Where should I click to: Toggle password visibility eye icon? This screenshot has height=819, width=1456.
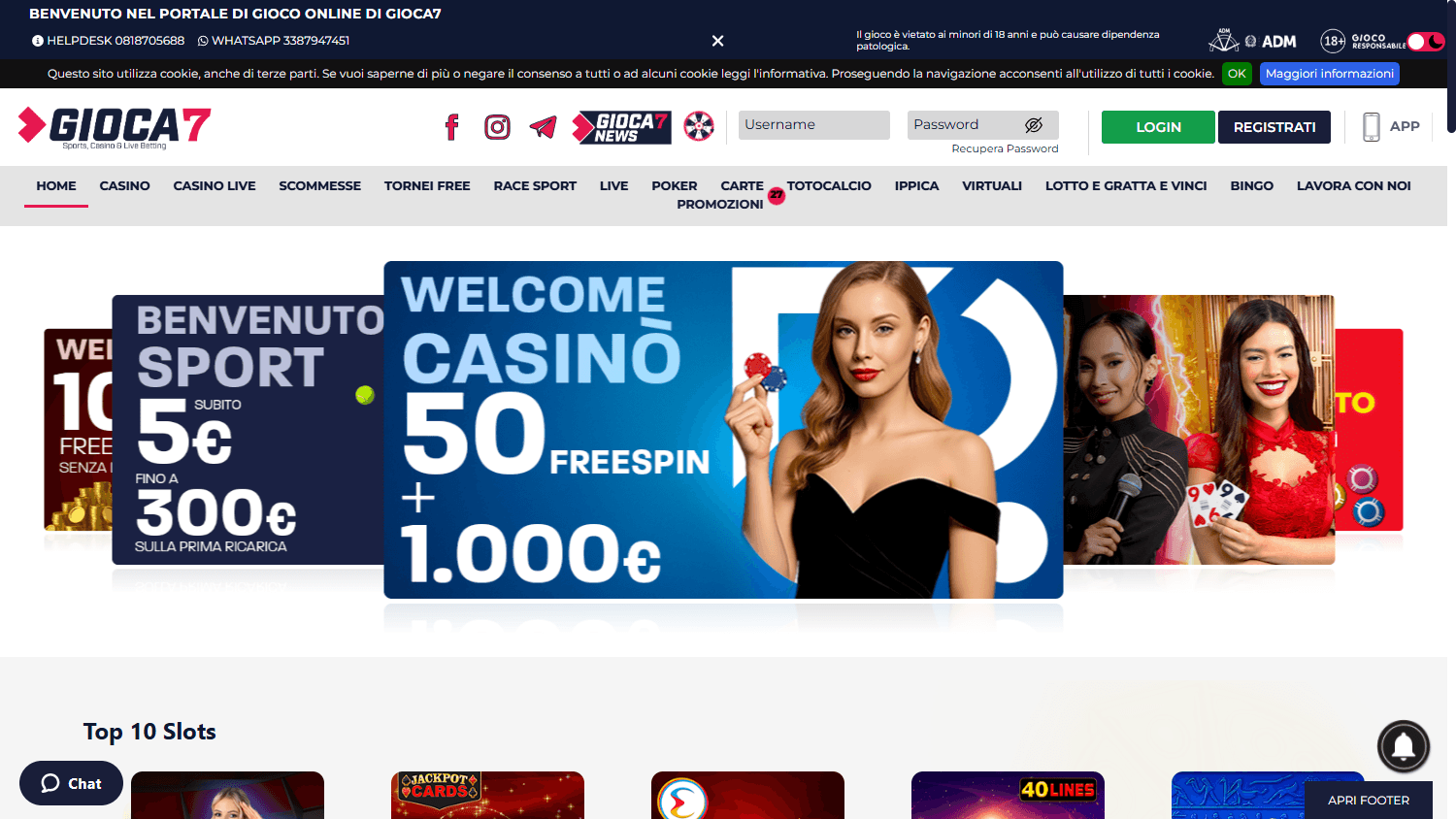point(1034,125)
